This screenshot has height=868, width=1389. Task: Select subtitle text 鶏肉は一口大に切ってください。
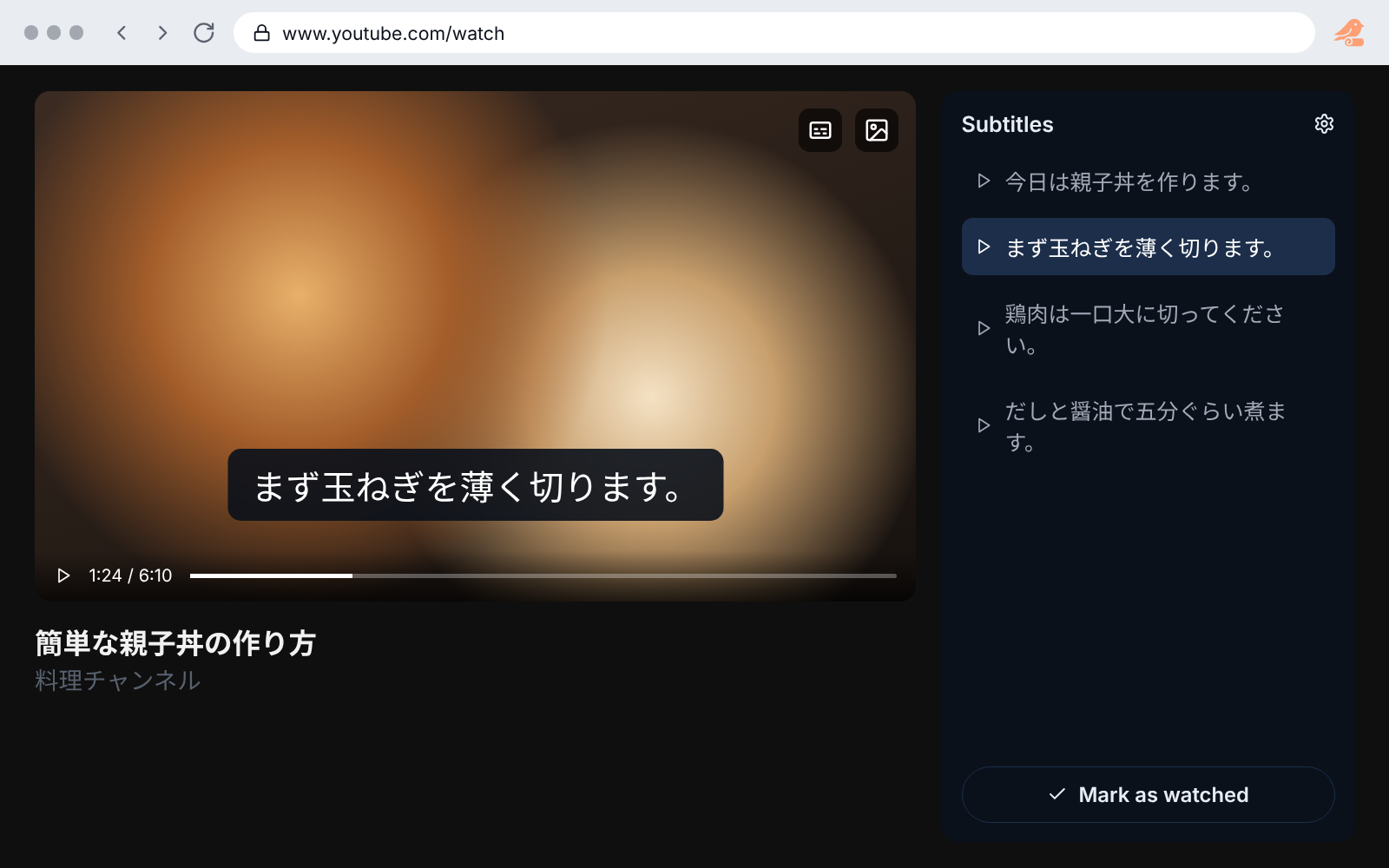[1145, 329]
